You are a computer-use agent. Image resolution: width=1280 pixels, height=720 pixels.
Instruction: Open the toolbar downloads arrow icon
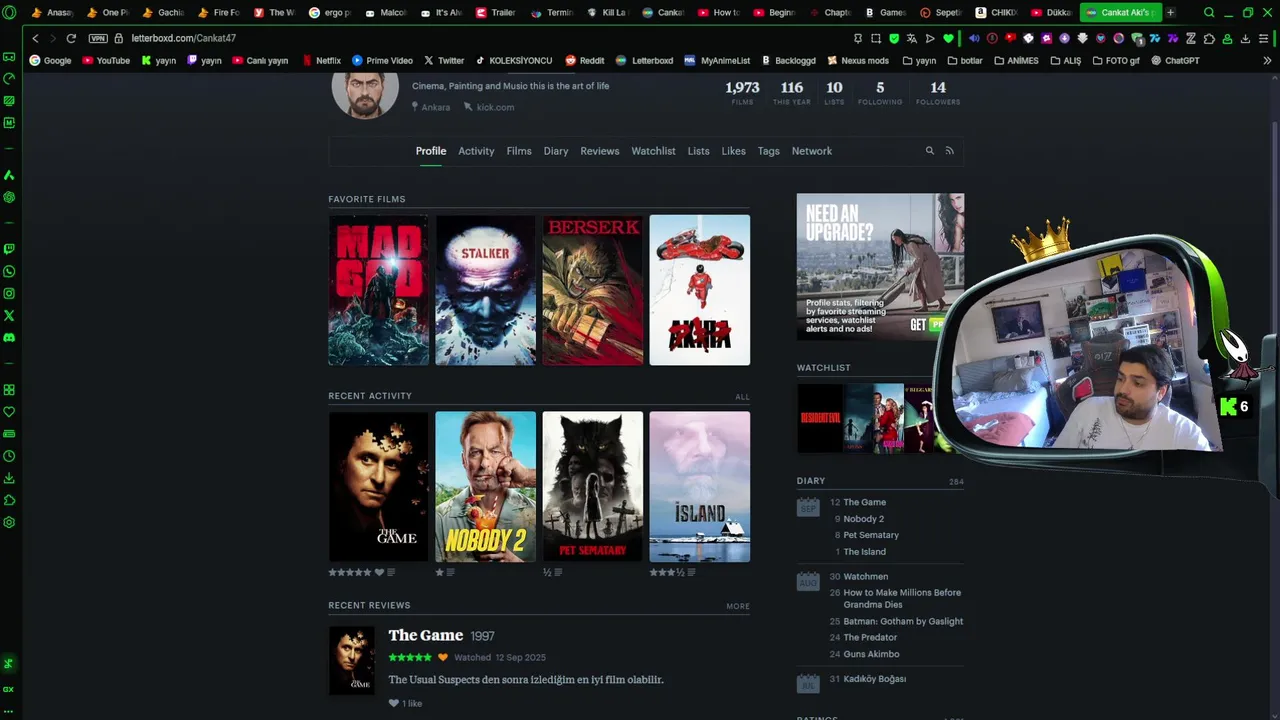[1245, 38]
